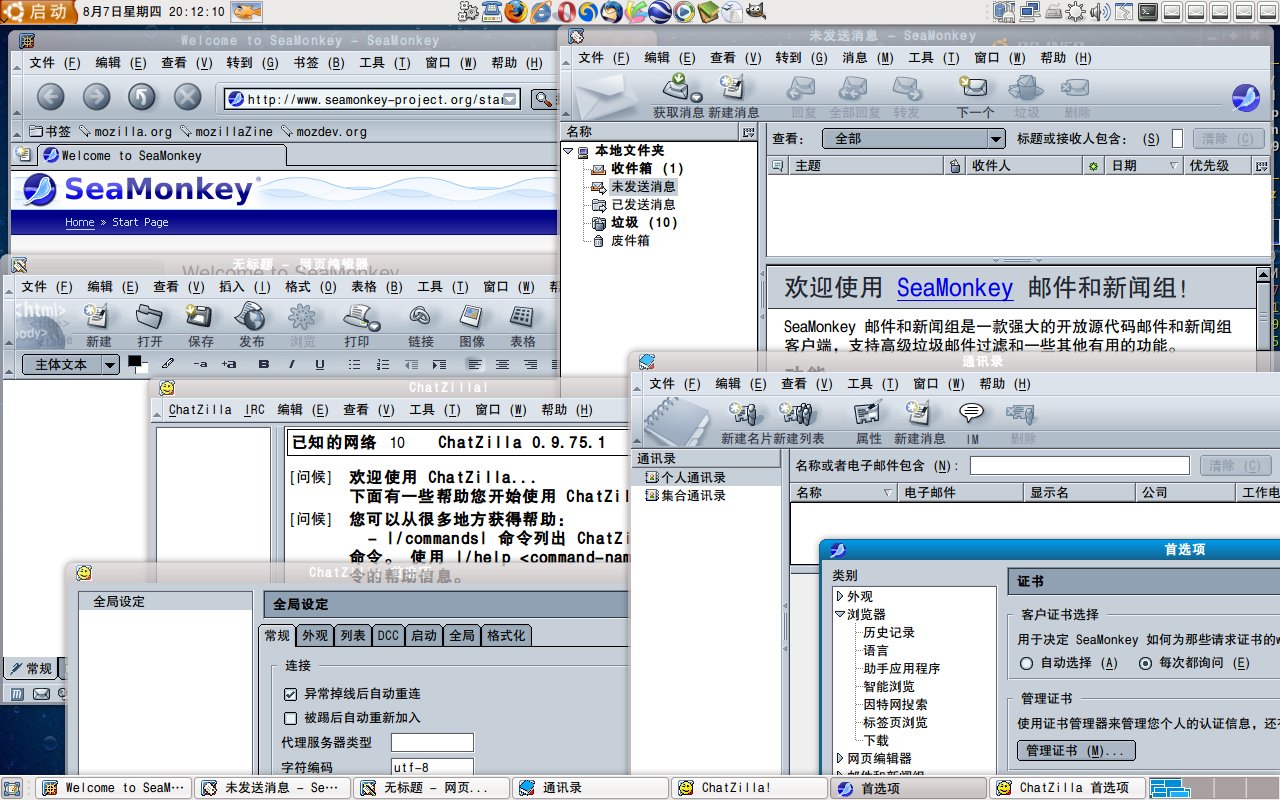This screenshot has height=800, width=1280.
Task: Click 链接 link icon in Composer
Action: [420, 316]
